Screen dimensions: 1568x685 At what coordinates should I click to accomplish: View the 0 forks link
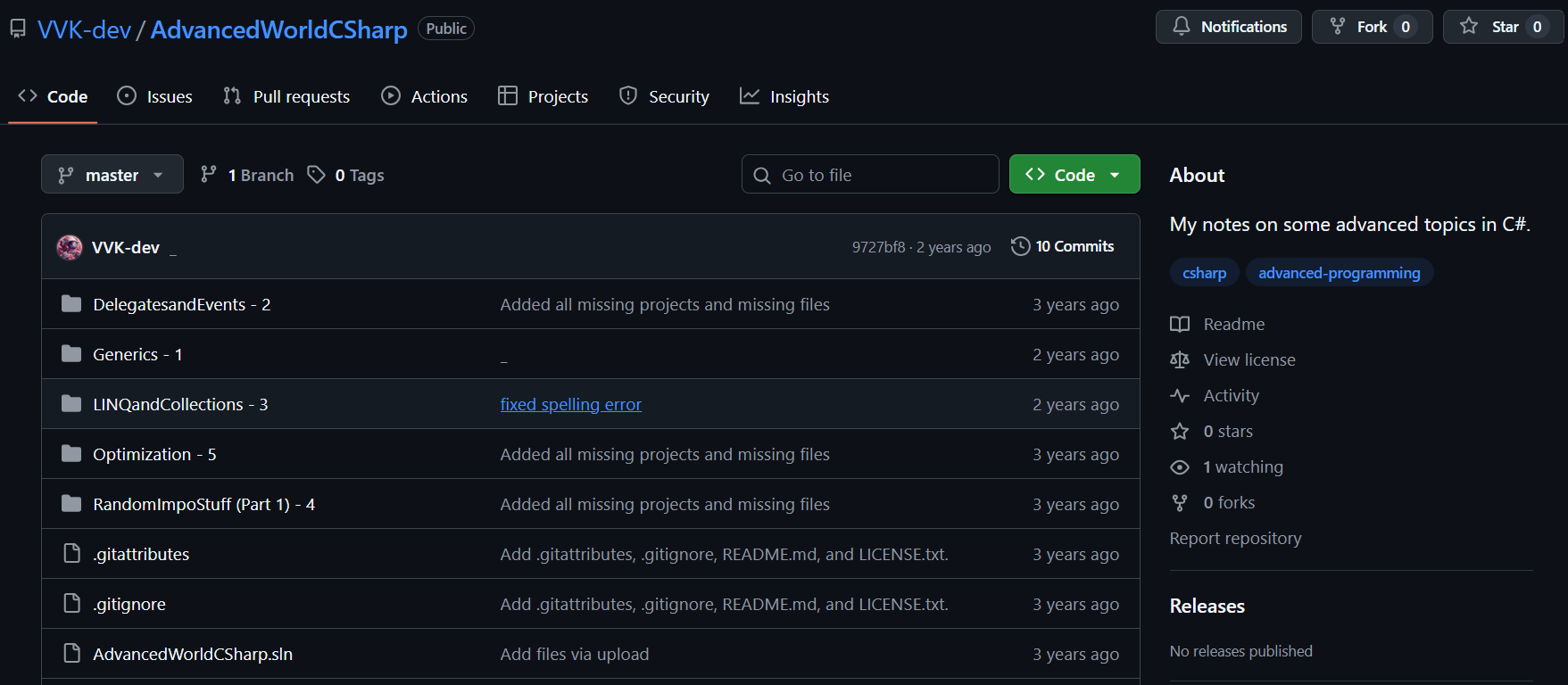1212,502
